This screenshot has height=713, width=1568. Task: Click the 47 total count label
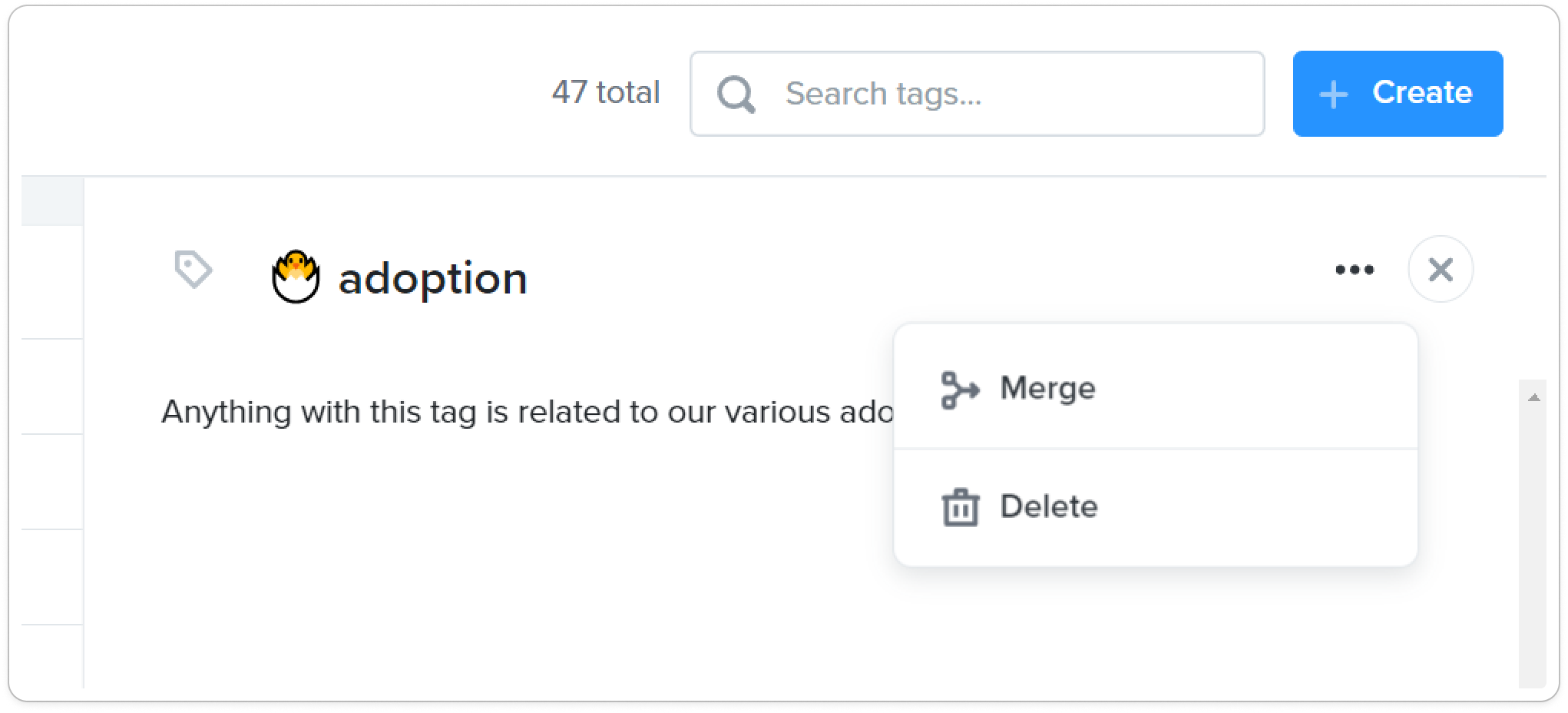pos(605,92)
